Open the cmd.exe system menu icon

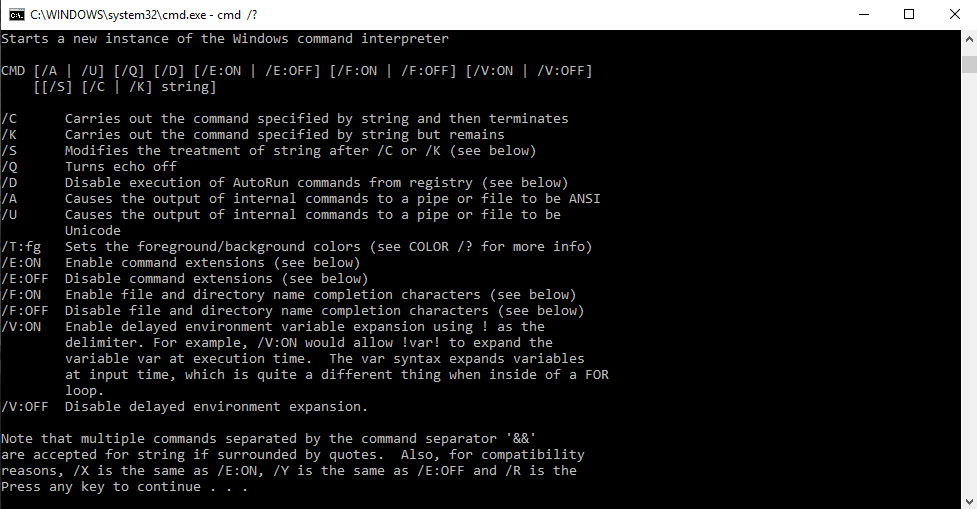16,15
